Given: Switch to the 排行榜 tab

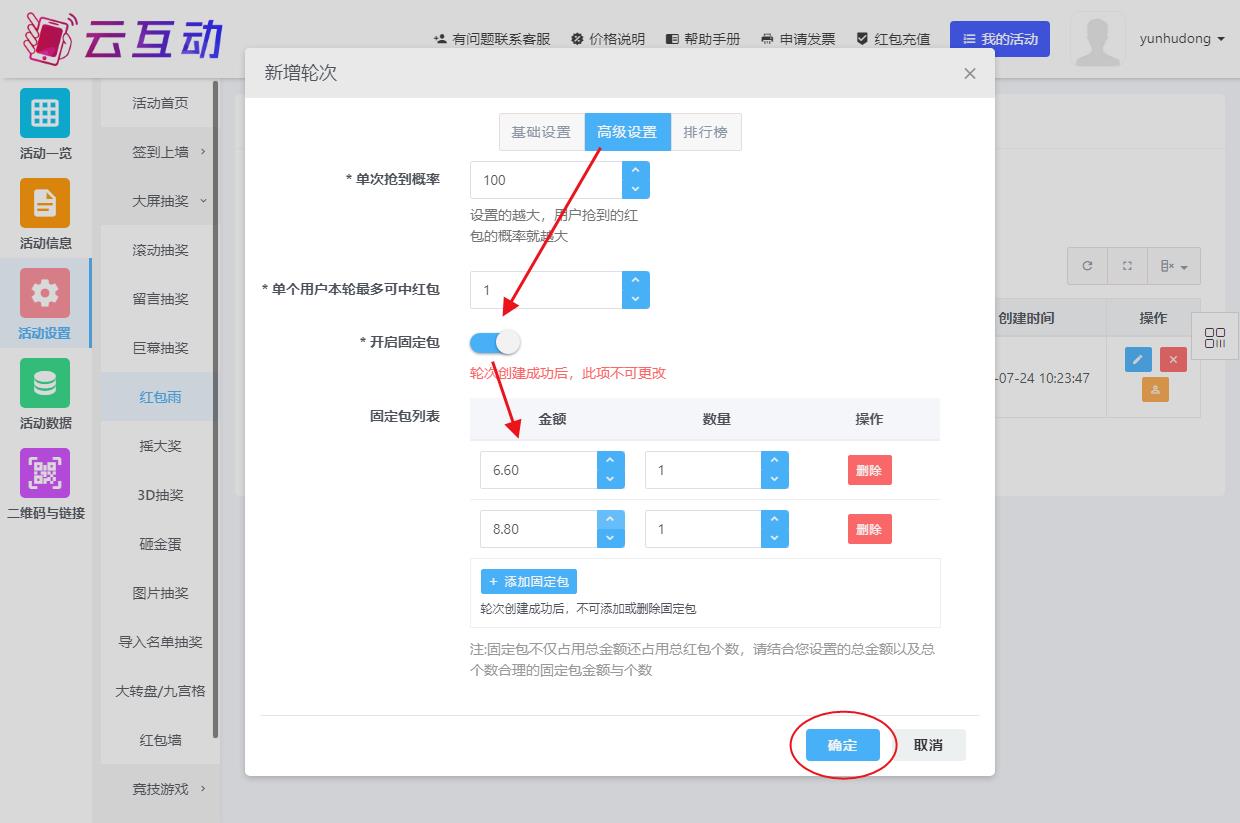Looking at the screenshot, I should [x=705, y=132].
